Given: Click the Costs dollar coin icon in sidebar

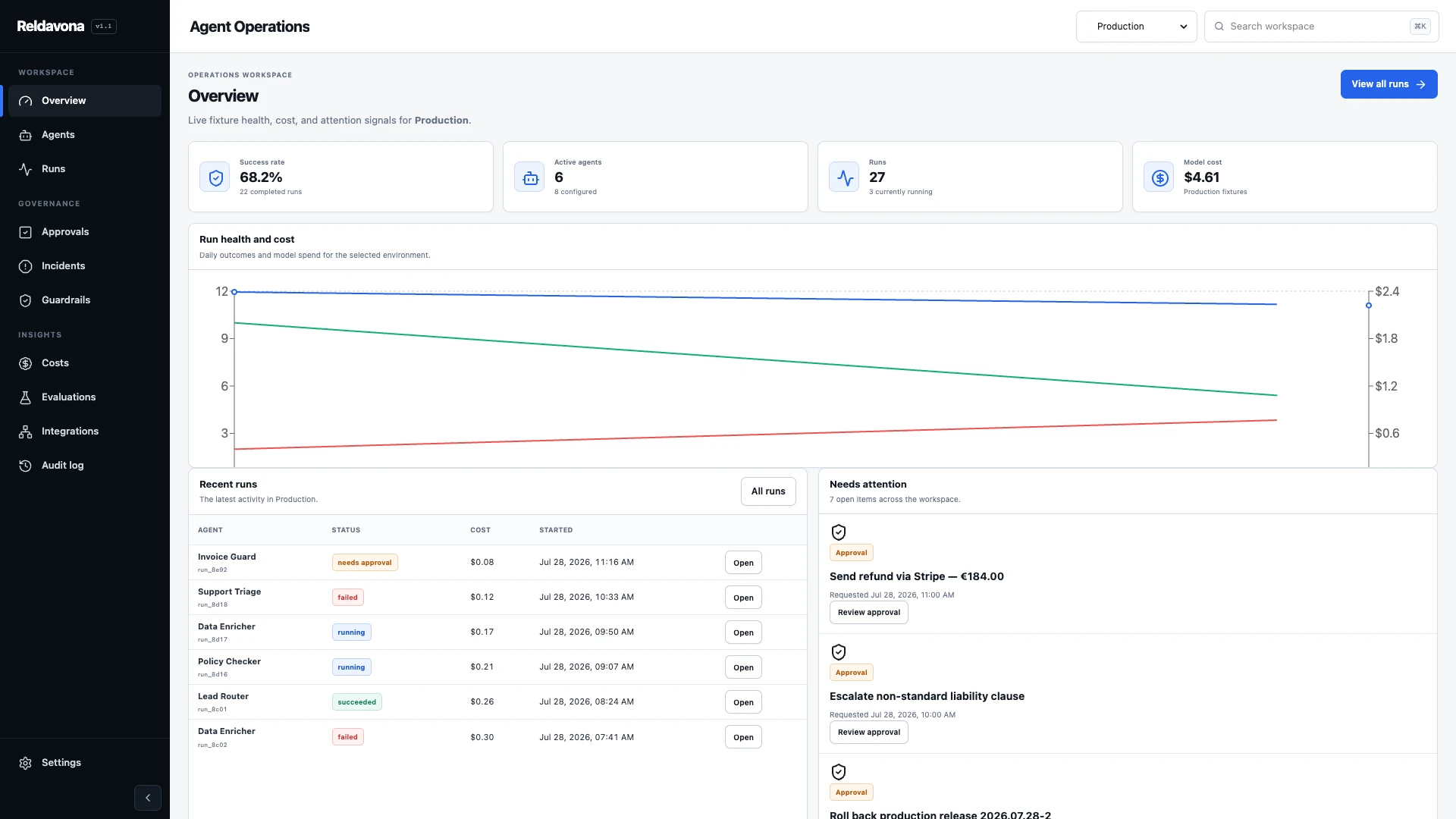Looking at the screenshot, I should coord(25,363).
